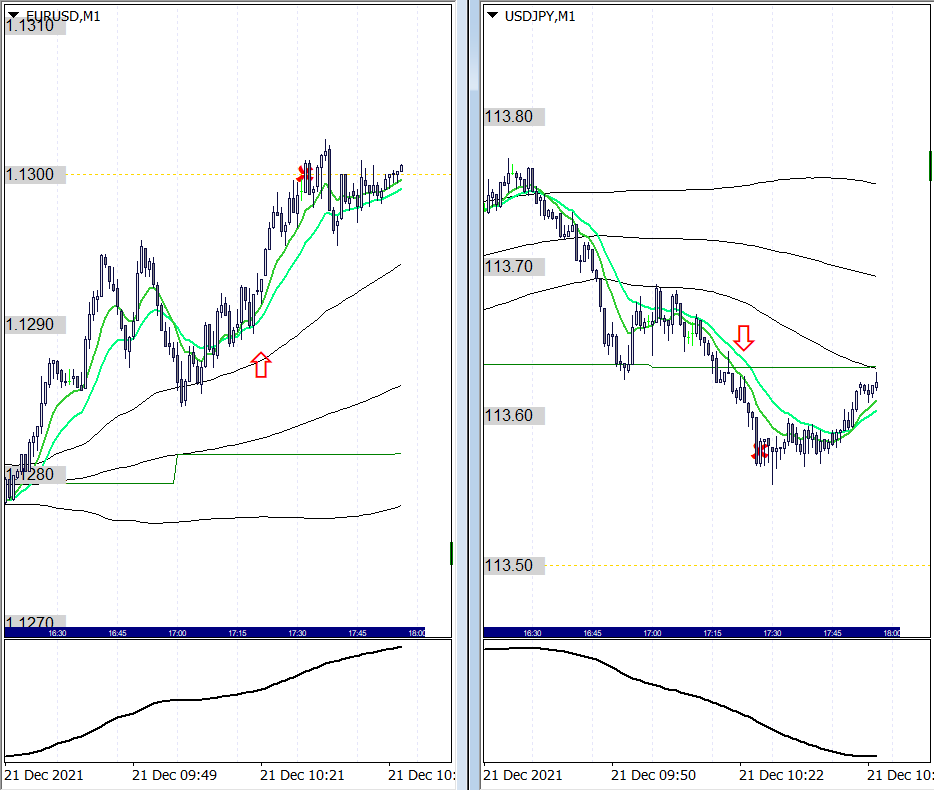Open the EURUSD chart dropdown triangle
This screenshot has width=934, height=790.
pyautogui.click(x=13, y=15)
